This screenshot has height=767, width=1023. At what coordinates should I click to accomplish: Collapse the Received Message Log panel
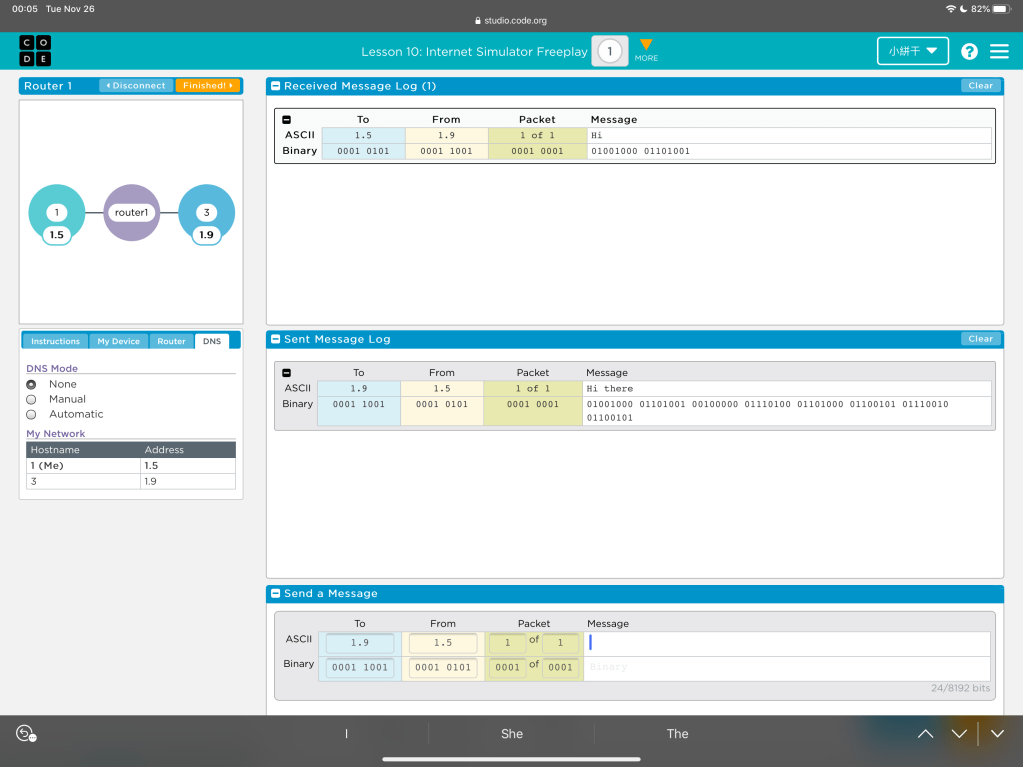pyautogui.click(x=276, y=86)
